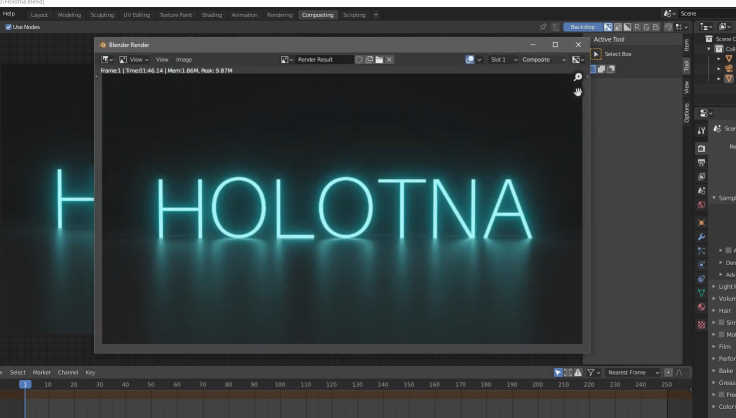Open the outliner editor type dropdown

pos(705,27)
